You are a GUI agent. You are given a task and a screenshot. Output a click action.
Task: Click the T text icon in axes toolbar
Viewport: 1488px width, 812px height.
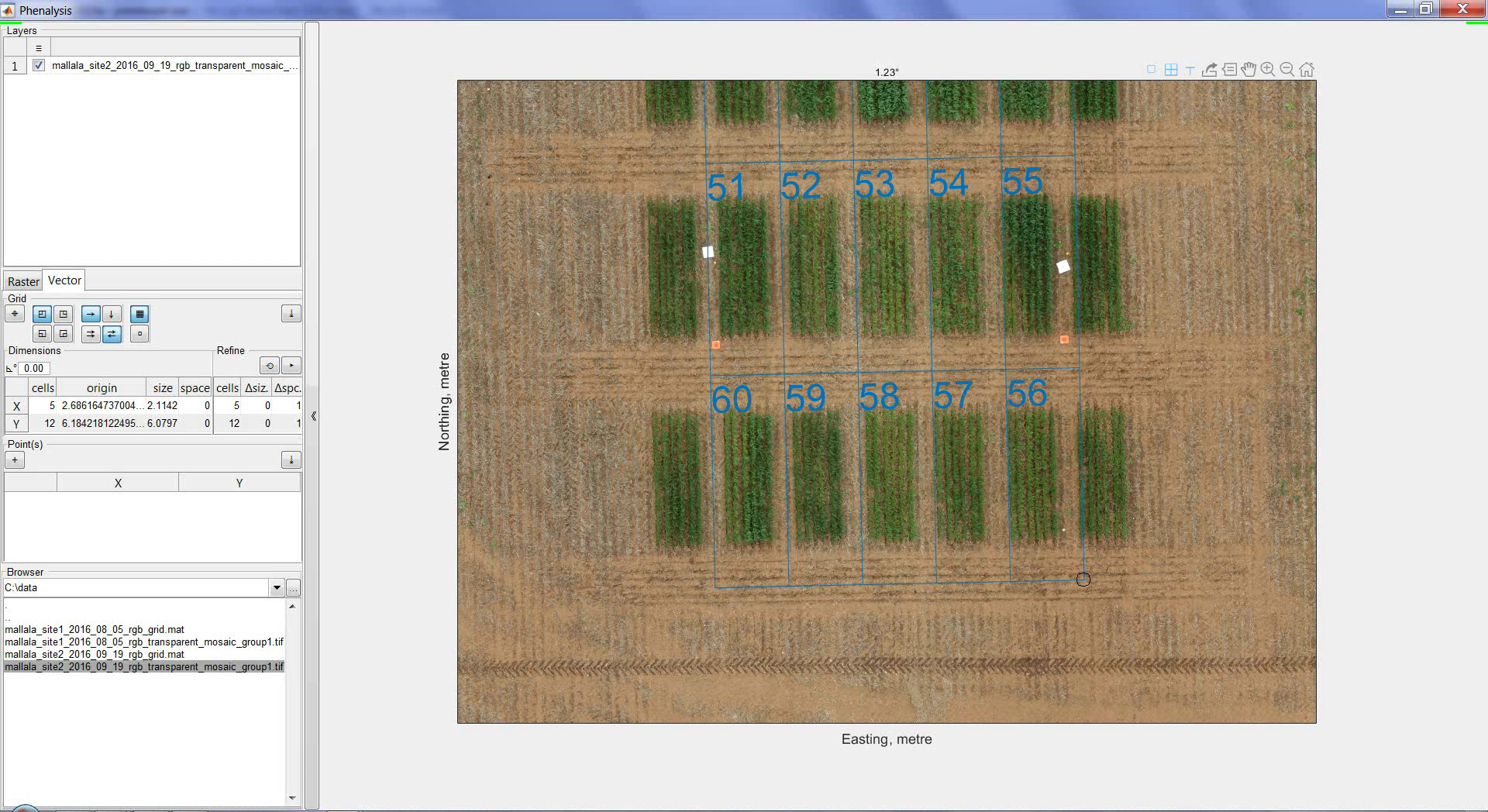[1190, 71]
